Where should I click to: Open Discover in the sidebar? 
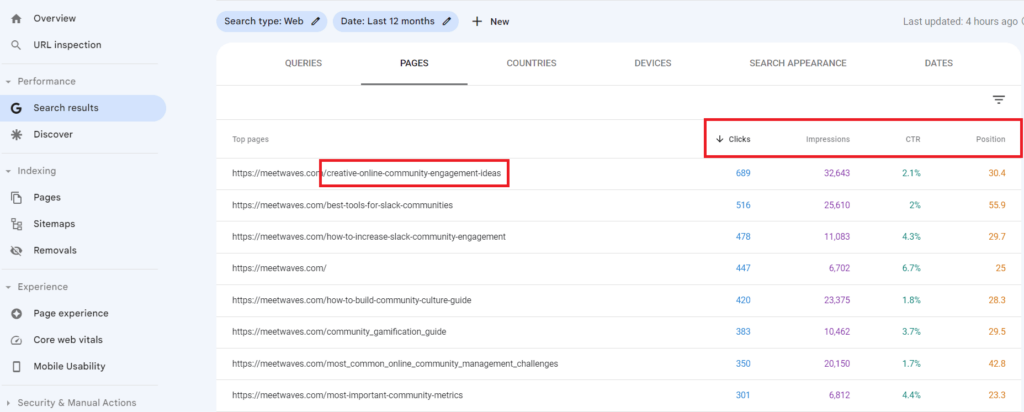pyautogui.click(x=53, y=135)
